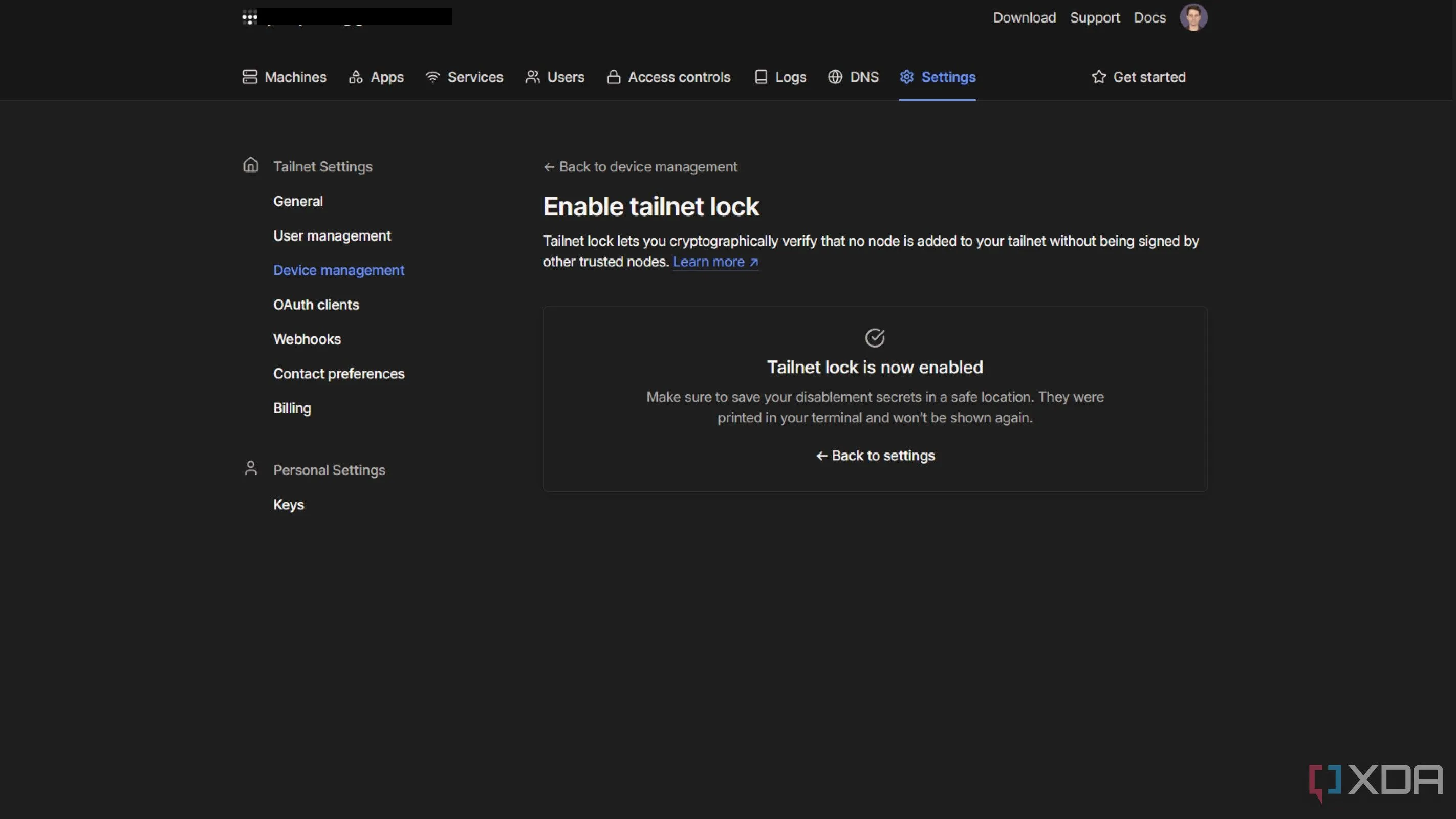Click the Enable tailnet lock title

(651, 206)
